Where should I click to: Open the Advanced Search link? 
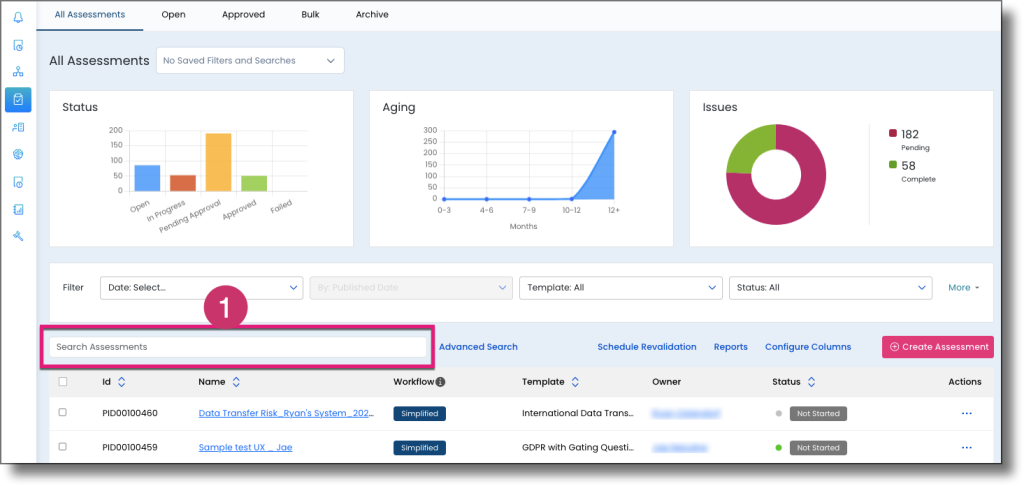478,347
